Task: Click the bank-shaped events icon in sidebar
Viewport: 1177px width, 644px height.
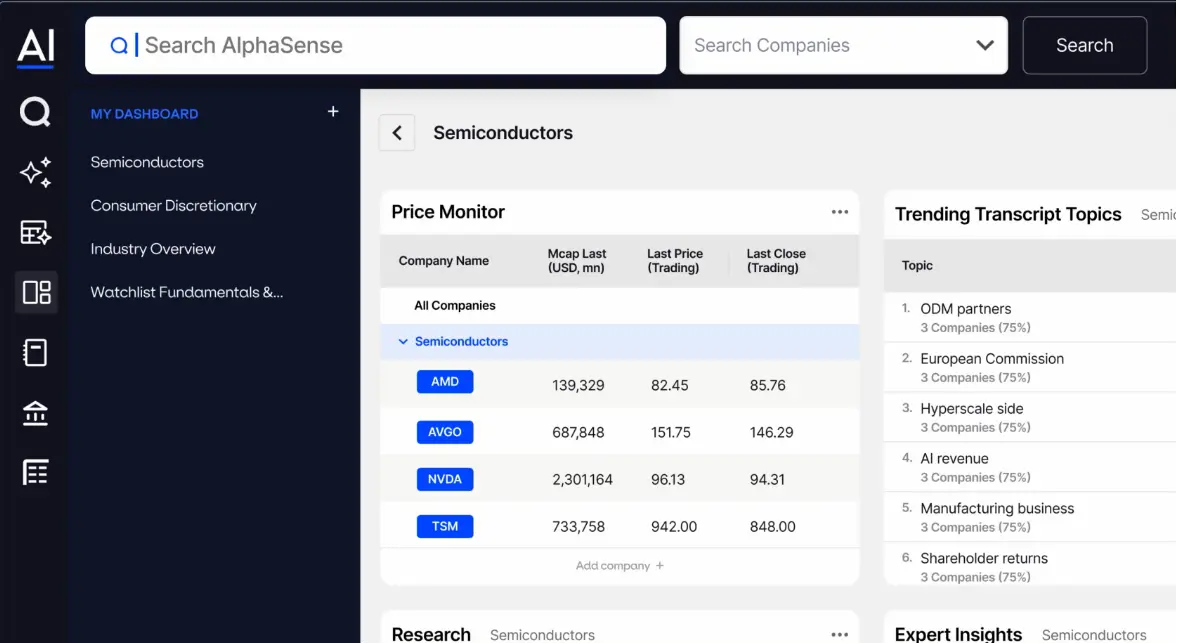Action: 34,412
